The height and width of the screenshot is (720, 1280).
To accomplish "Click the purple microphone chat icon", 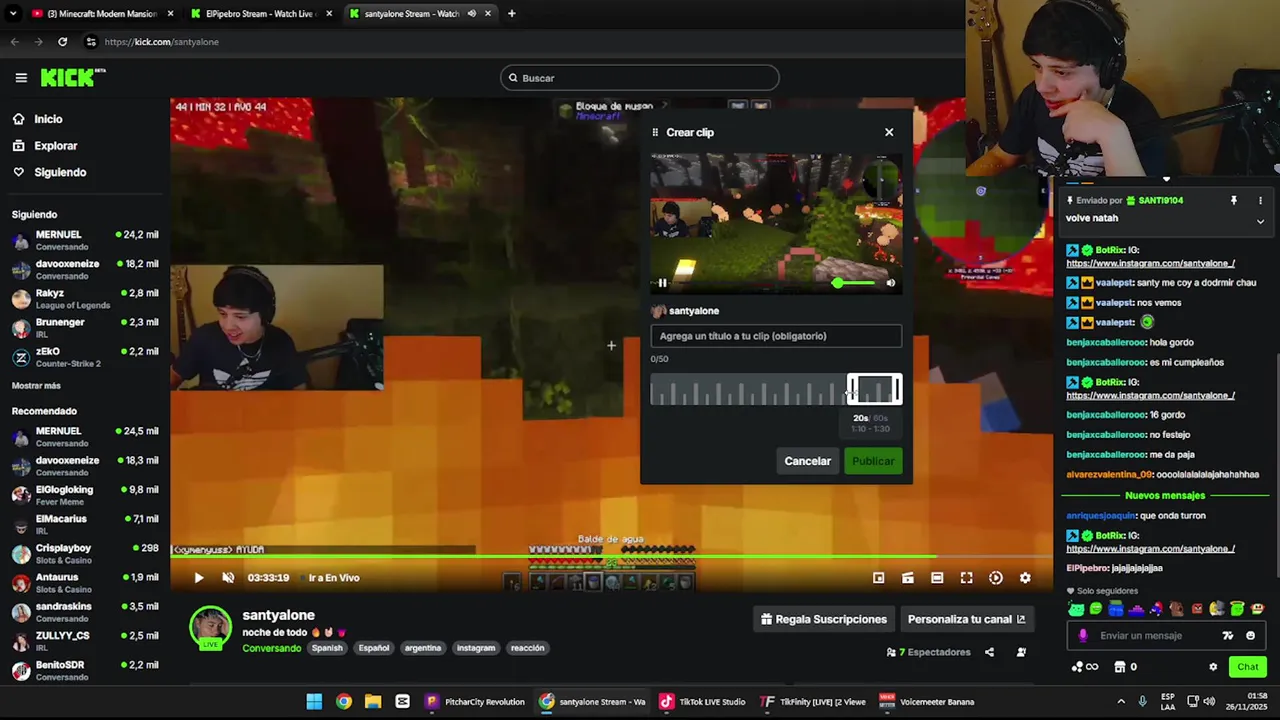I will pyautogui.click(x=1082, y=636).
